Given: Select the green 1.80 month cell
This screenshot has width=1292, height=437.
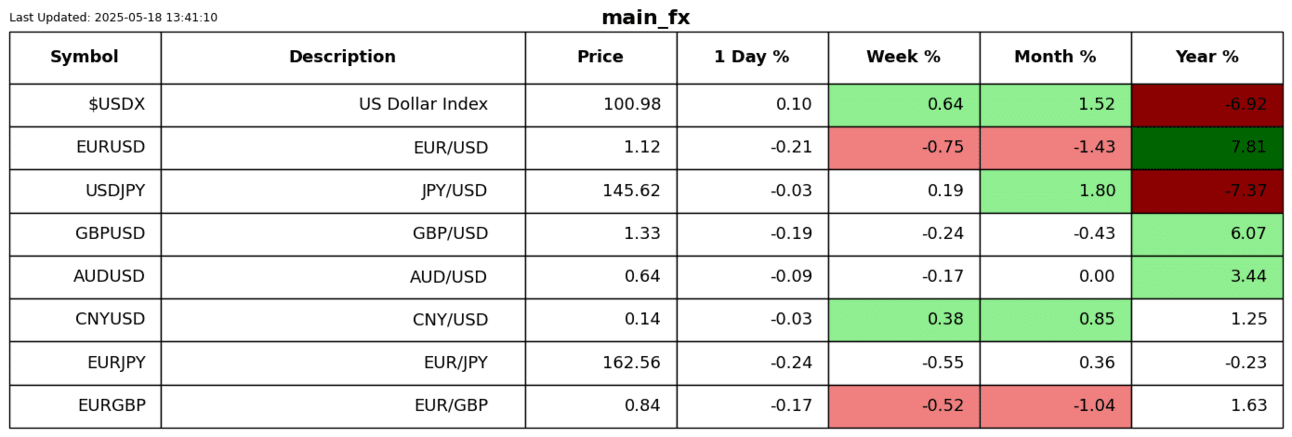Looking at the screenshot, I should 1055,190.
